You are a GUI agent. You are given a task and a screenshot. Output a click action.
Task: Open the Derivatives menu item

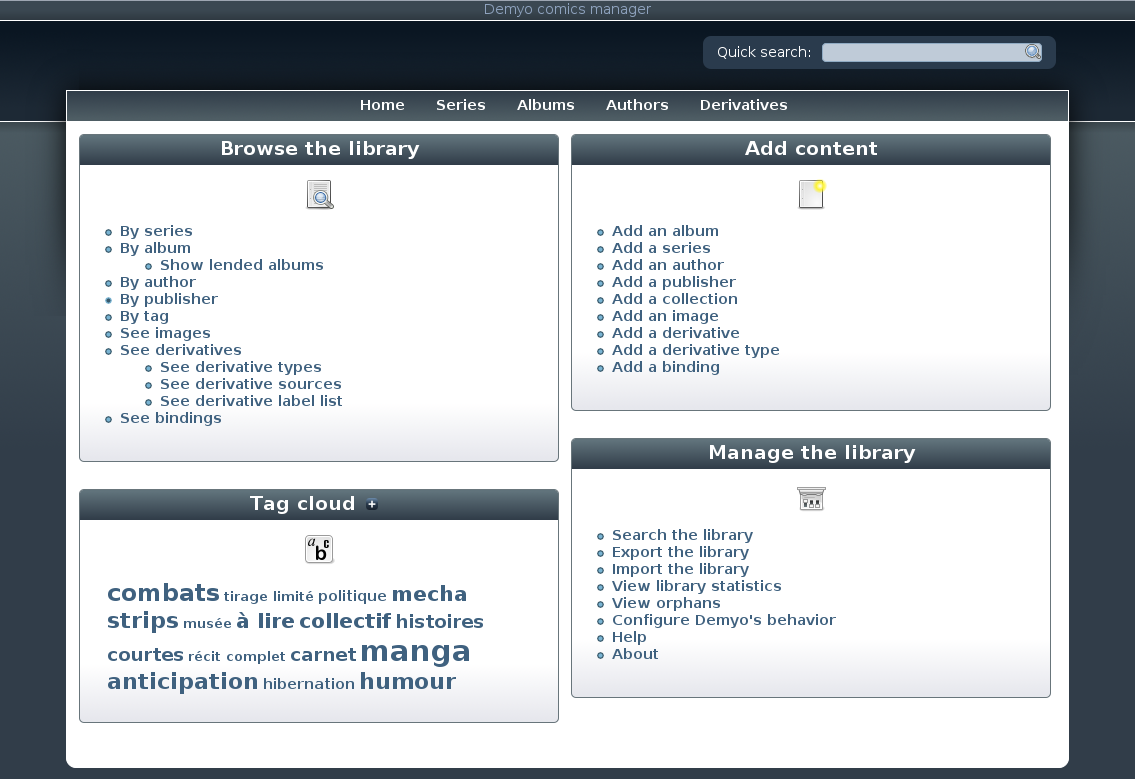coord(743,105)
